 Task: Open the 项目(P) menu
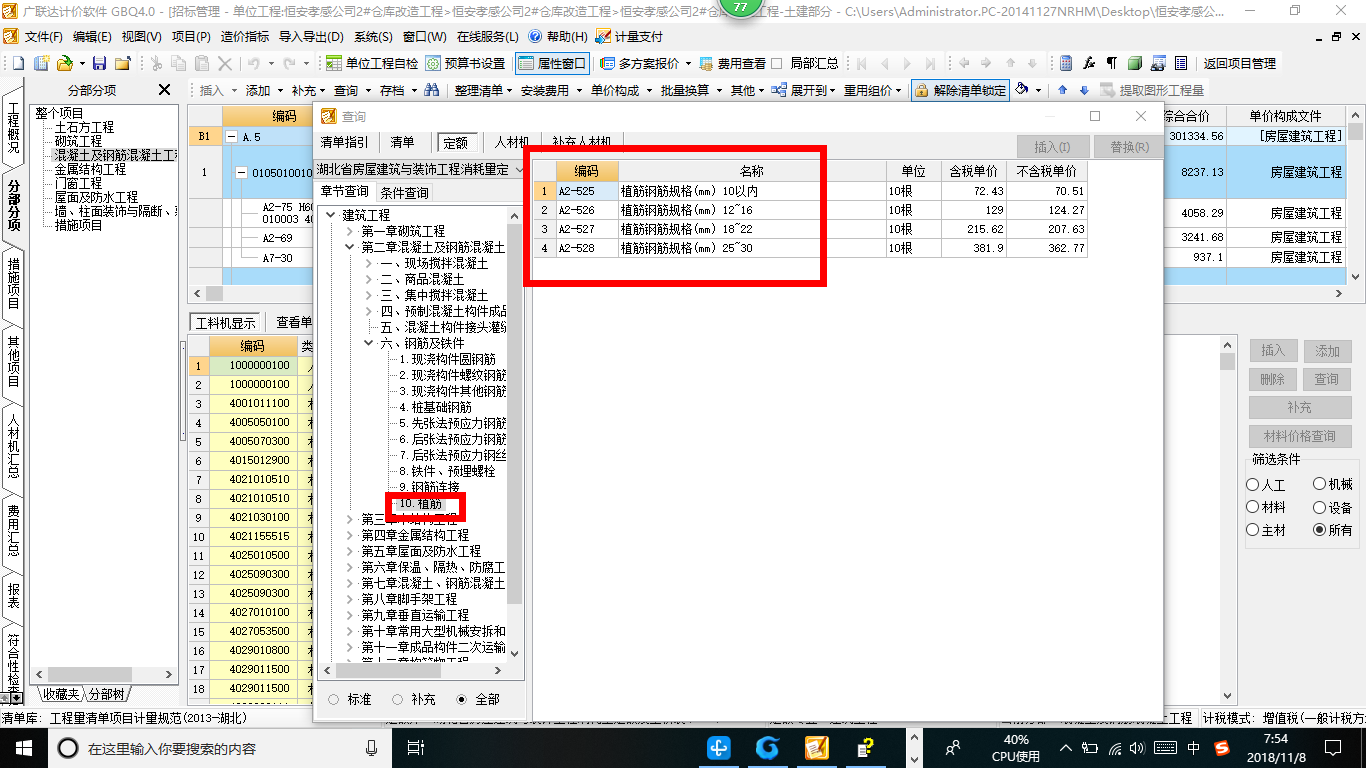tap(191, 36)
